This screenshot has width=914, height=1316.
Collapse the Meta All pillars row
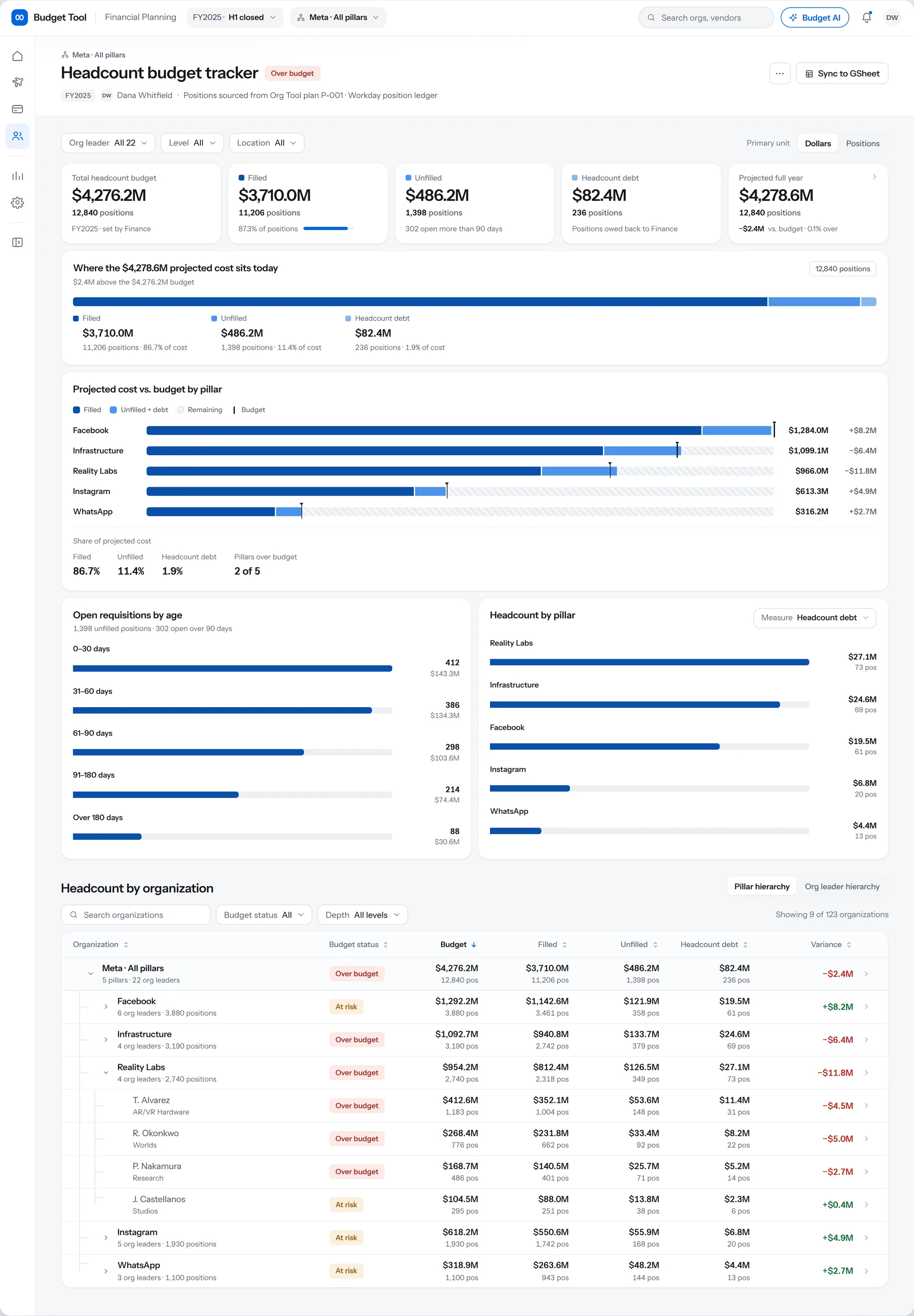pyautogui.click(x=91, y=974)
